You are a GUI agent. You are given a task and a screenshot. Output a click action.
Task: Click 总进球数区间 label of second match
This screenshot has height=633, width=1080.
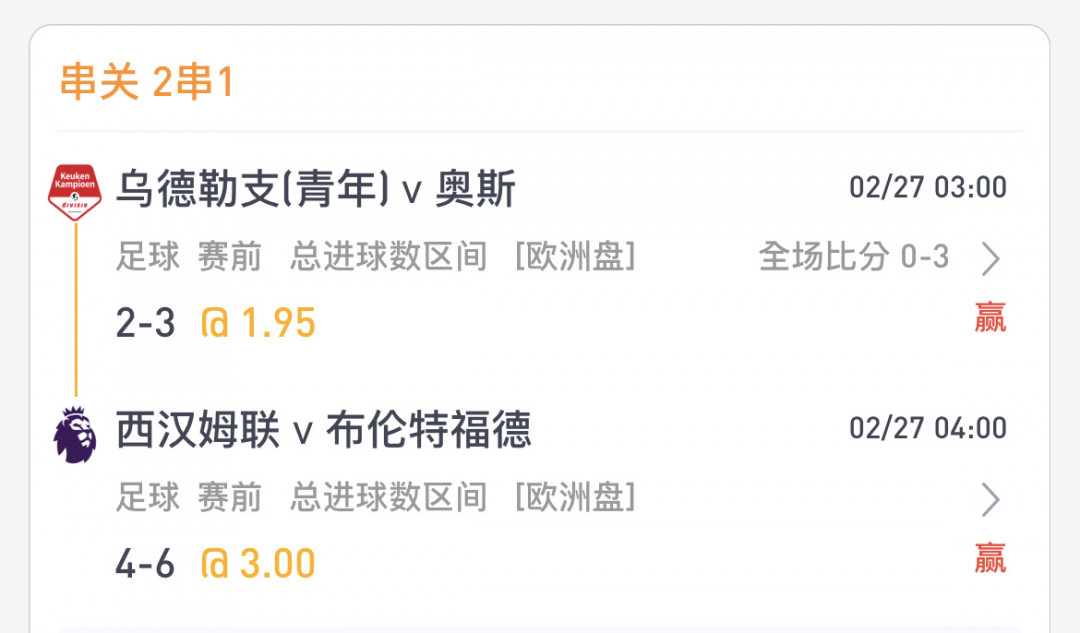coord(388,497)
